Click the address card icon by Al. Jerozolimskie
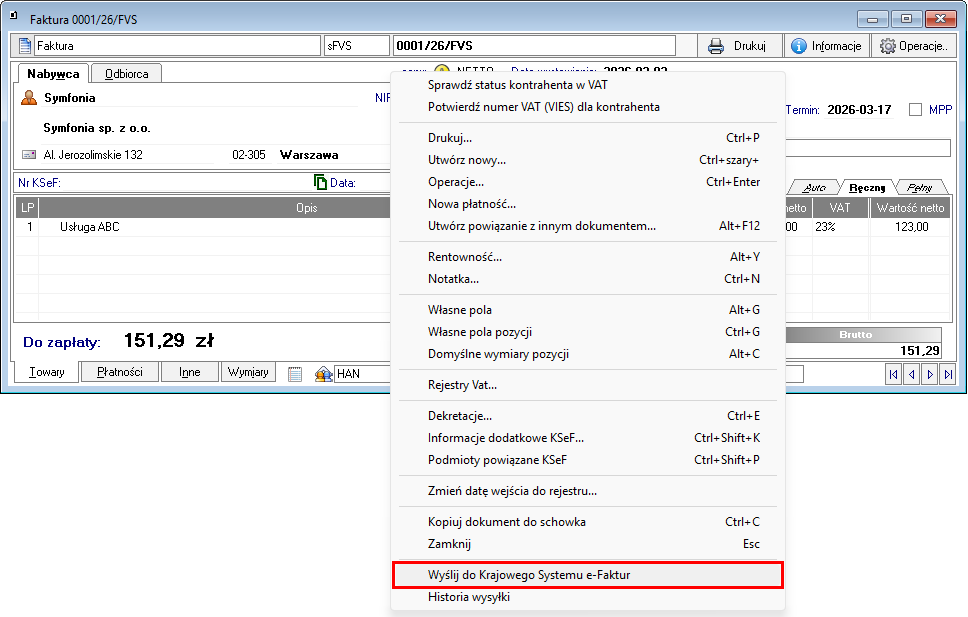The height and width of the screenshot is (617, 968). click(28, 156)
